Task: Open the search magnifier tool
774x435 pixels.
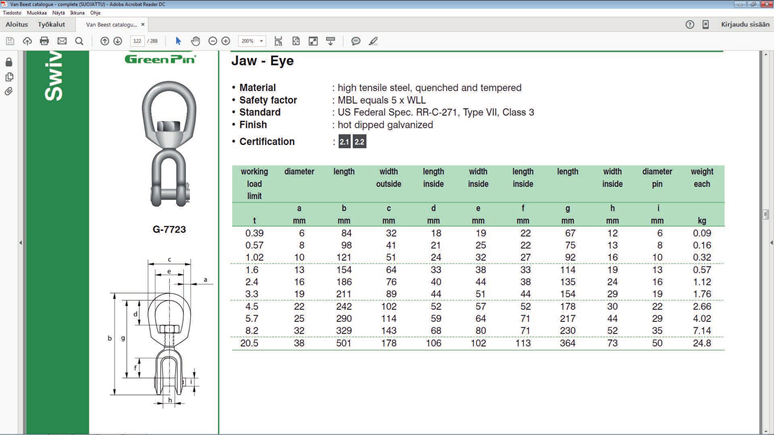Action: 79,41
